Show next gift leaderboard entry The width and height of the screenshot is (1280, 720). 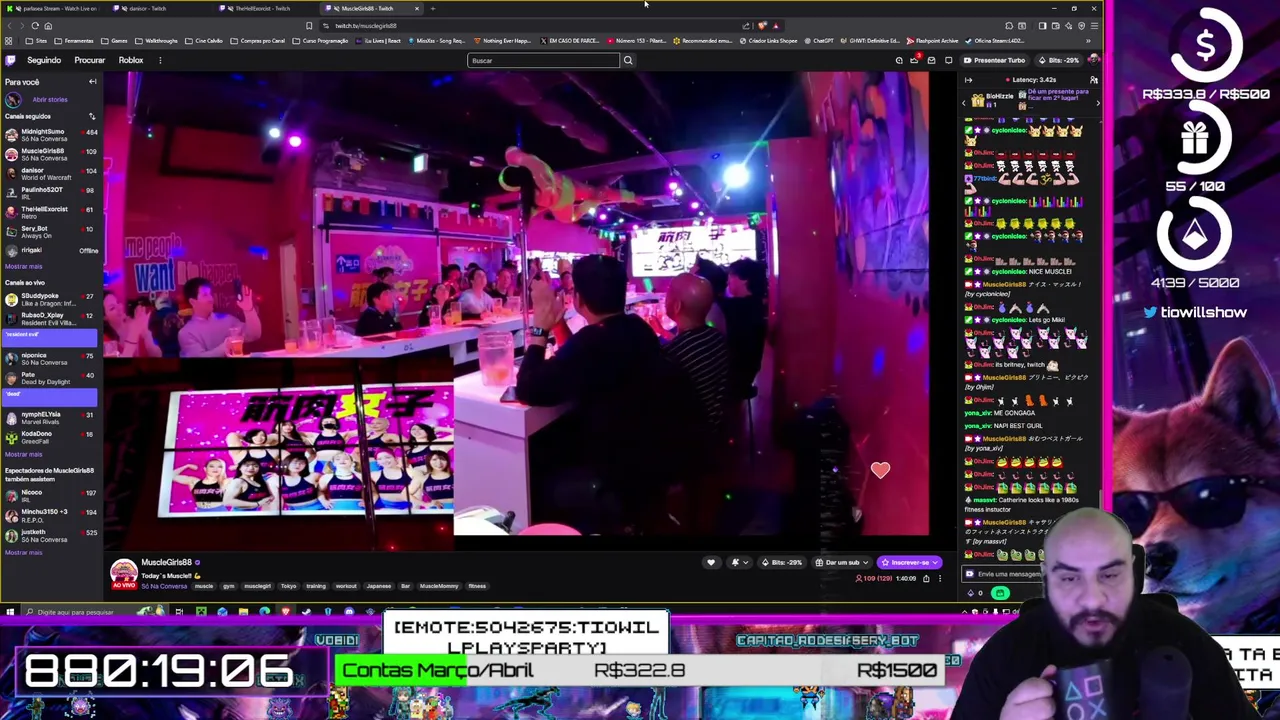click(1098, 103)
